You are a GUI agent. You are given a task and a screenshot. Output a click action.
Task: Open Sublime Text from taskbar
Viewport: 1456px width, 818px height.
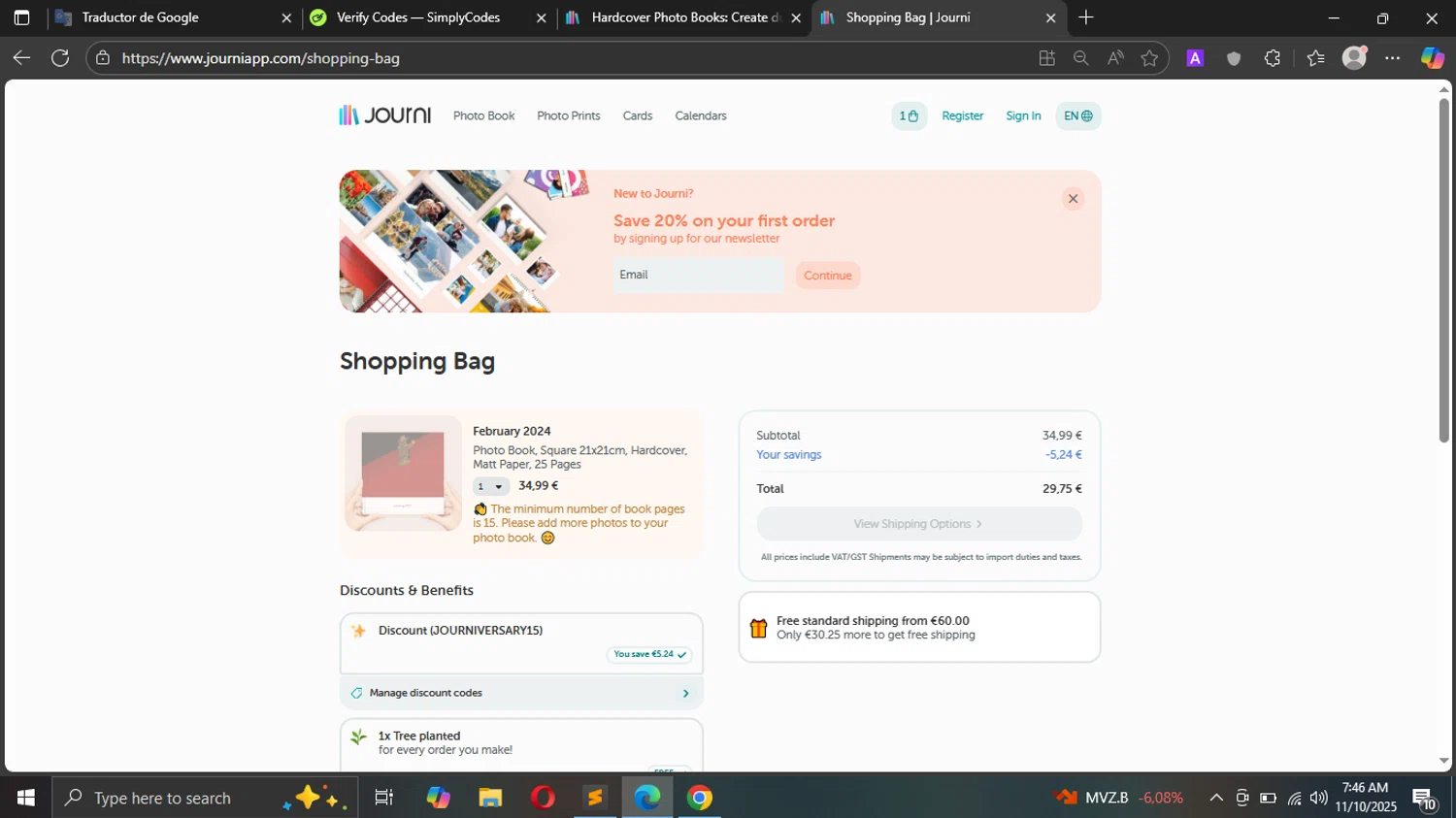pos(595,798)
